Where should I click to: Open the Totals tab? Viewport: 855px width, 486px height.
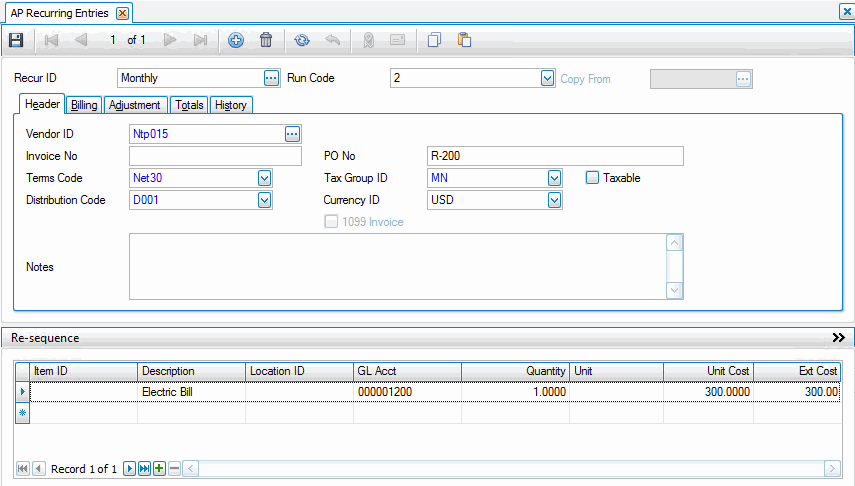189,105
